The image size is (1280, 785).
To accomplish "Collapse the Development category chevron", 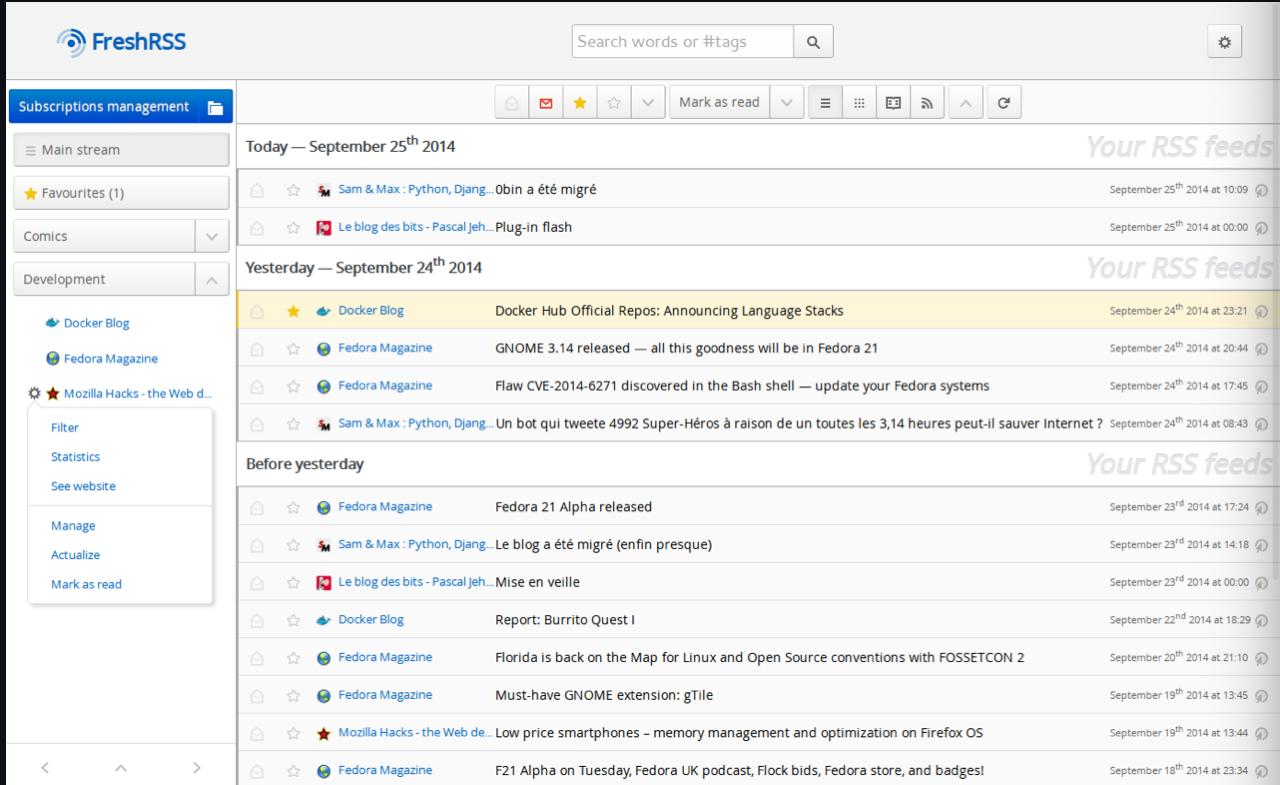I will 211,280.
